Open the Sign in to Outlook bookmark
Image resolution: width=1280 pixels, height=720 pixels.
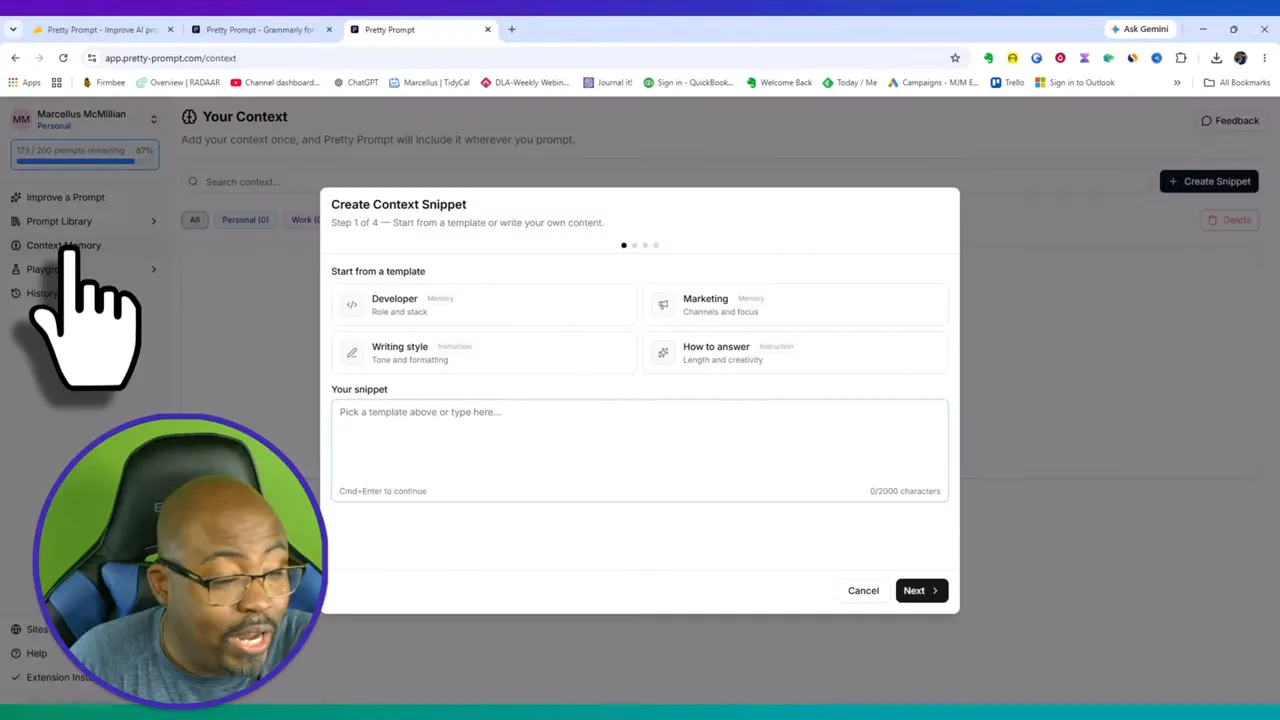(1075, 83)
